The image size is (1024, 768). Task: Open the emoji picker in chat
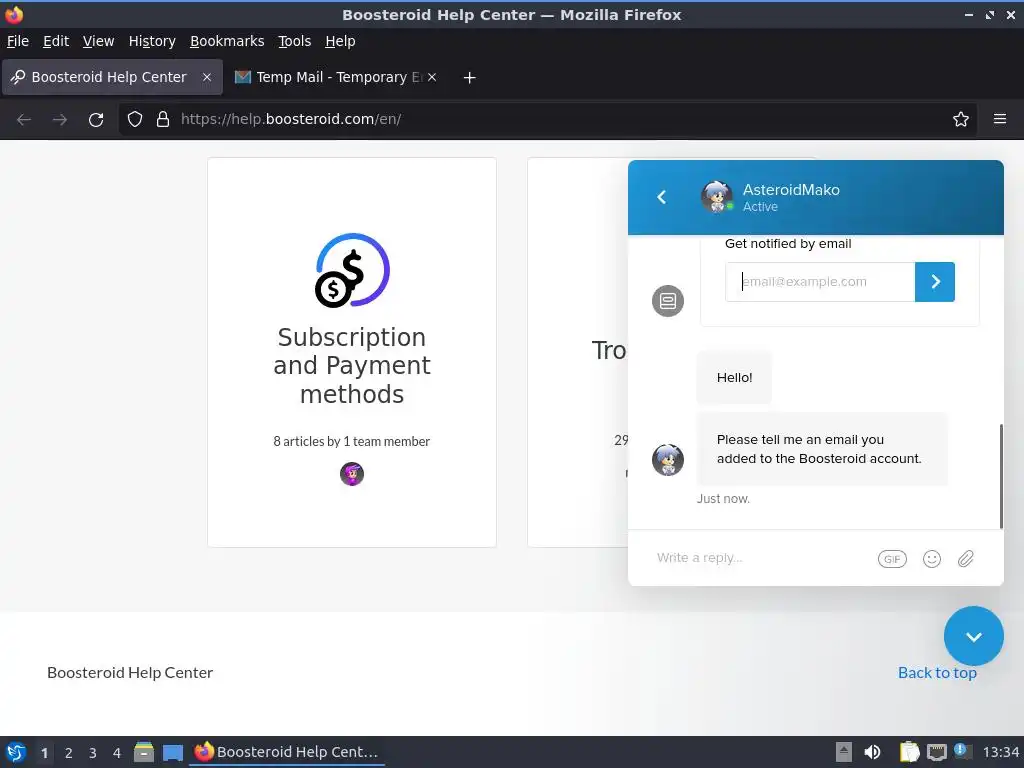click(932, 559)
